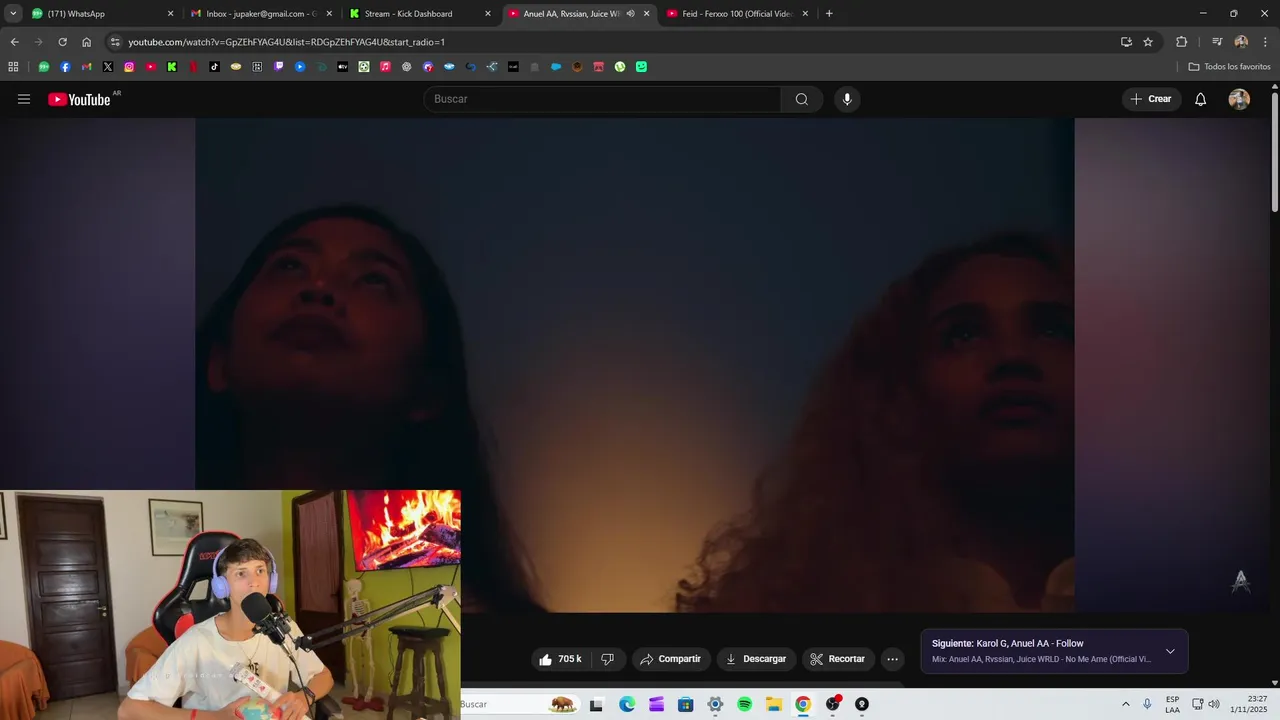Open the tab search dropdown arrow
This screenshot has height=720, width=1280.
click(13, 14)
